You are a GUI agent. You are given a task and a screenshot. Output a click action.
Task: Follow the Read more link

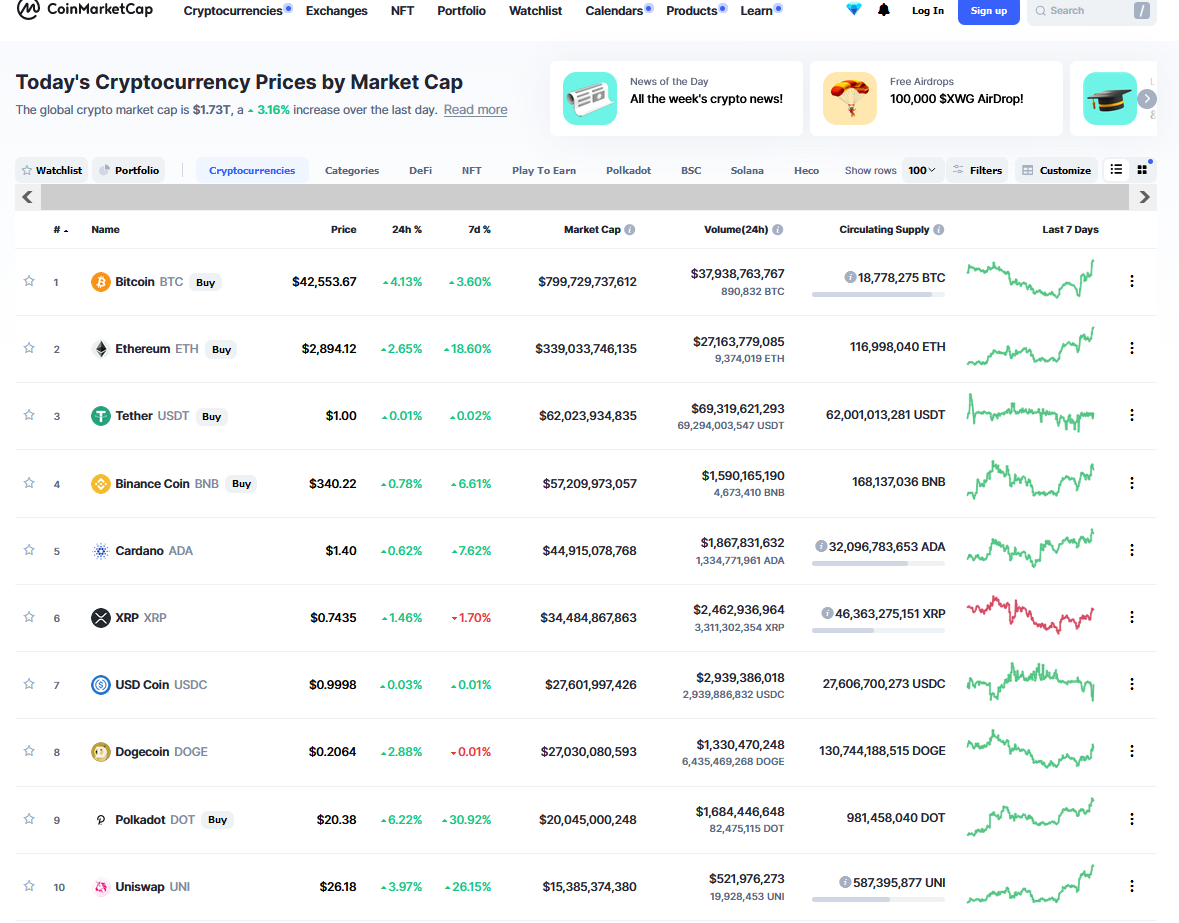click(475, 110)
